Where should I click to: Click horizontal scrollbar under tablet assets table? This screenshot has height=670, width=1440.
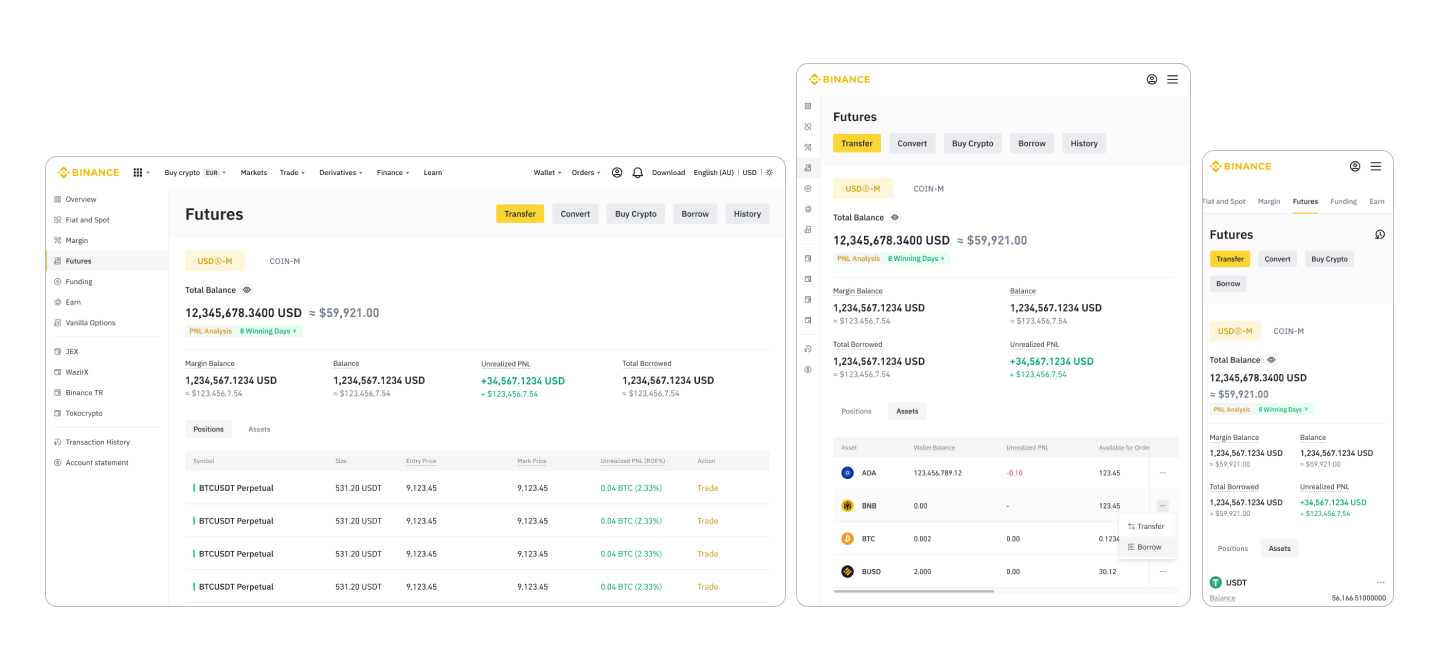[913, 591]
